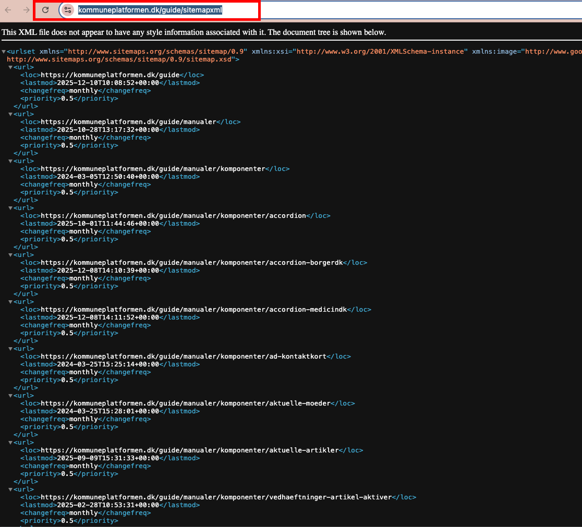Image resolution: width=582 pixels, height=527 pixels.
Task: Collapse the root urlset element
Action: coord(4,52)
